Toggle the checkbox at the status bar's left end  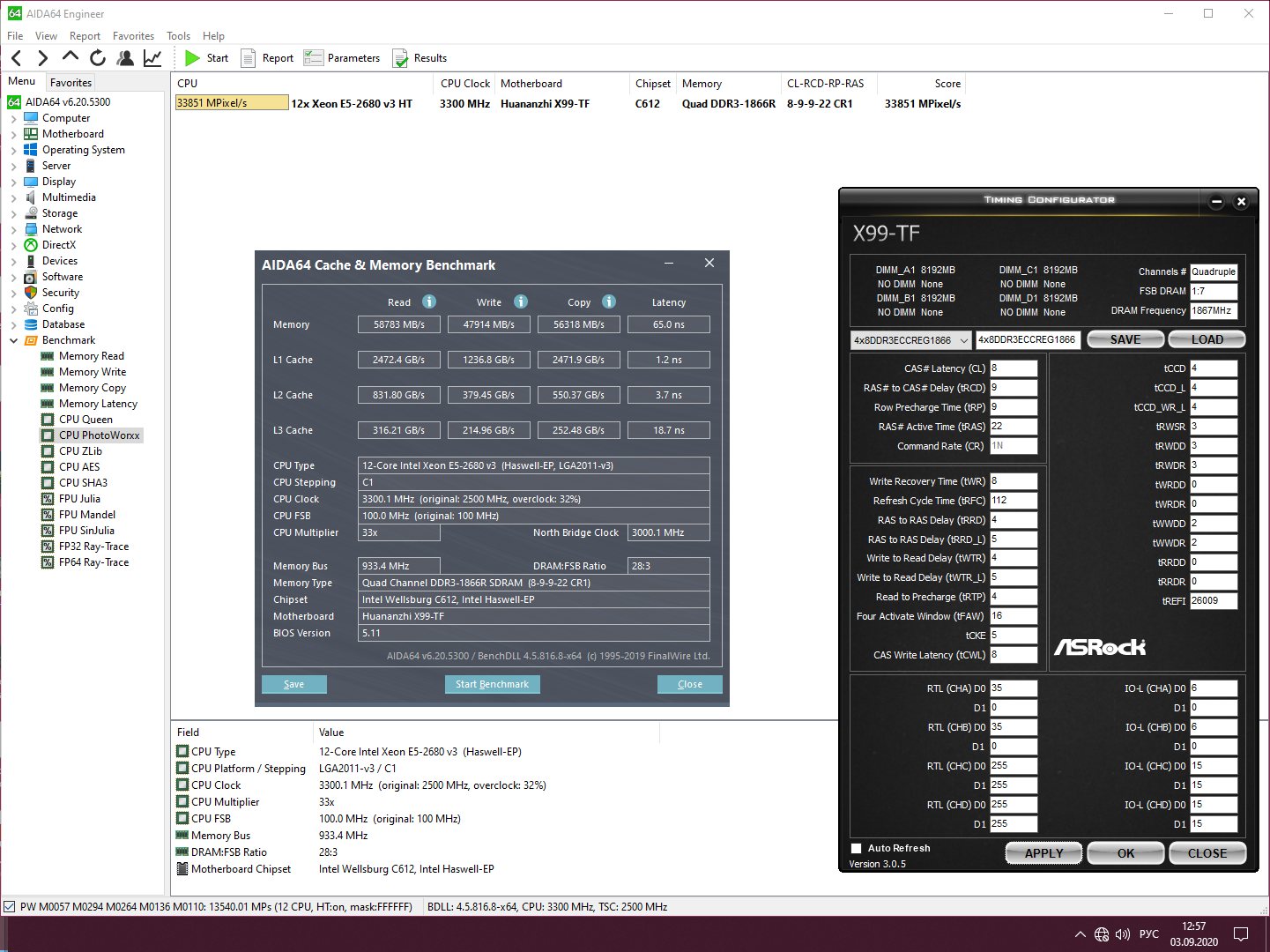point(10,906)
